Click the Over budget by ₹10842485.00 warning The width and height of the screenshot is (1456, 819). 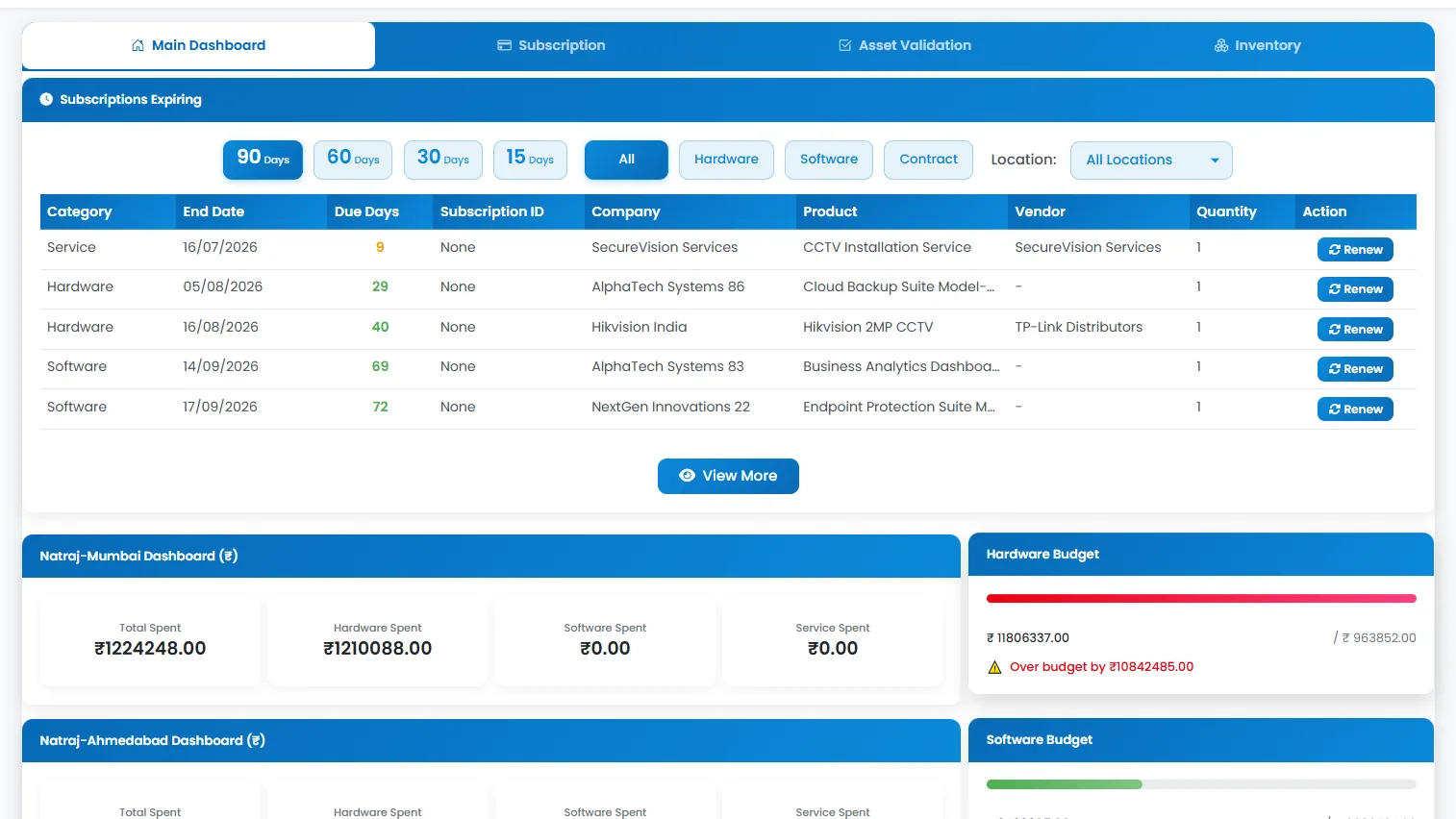pos(1101,667)
